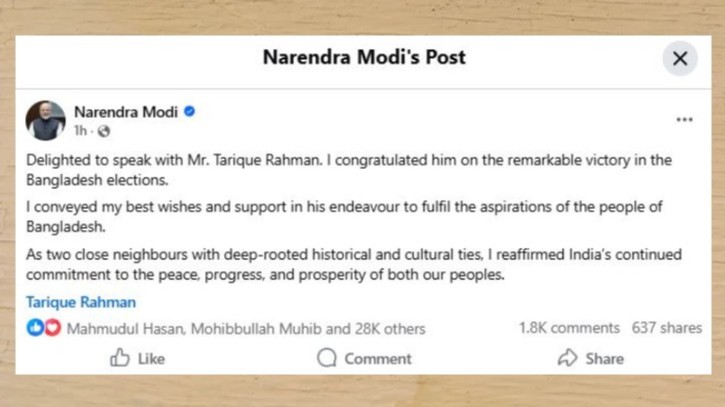
Task: Open the three-dot post options menu
Action: tap(684, 119)
